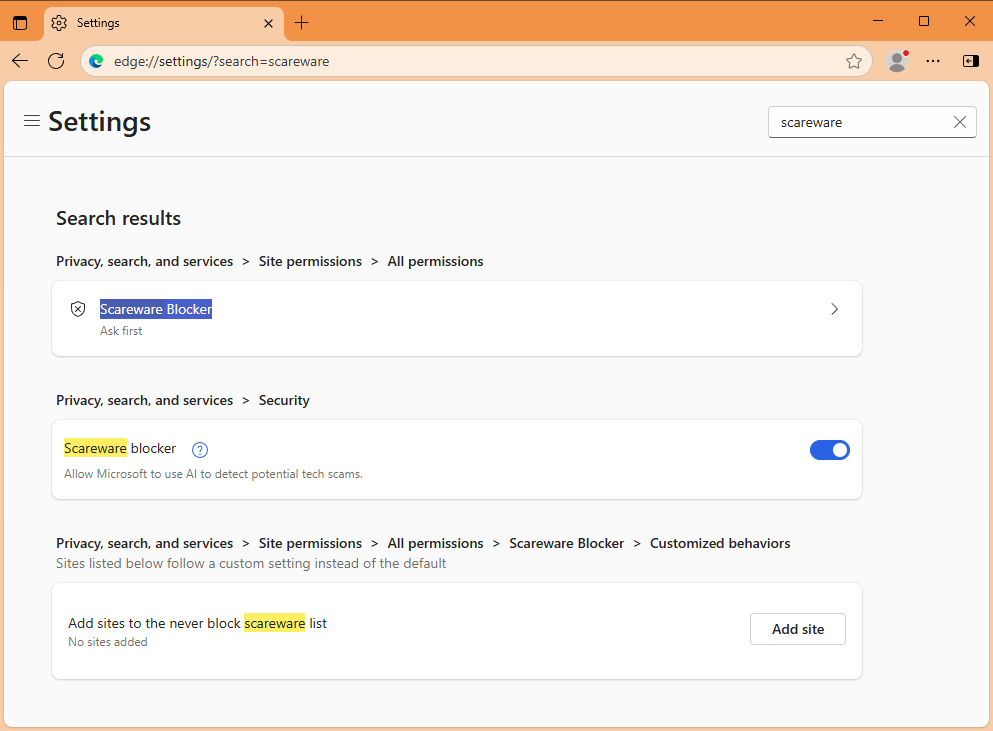Click the address bar URL field
Viewport: 993px width, 731px height.
[470, 61]
